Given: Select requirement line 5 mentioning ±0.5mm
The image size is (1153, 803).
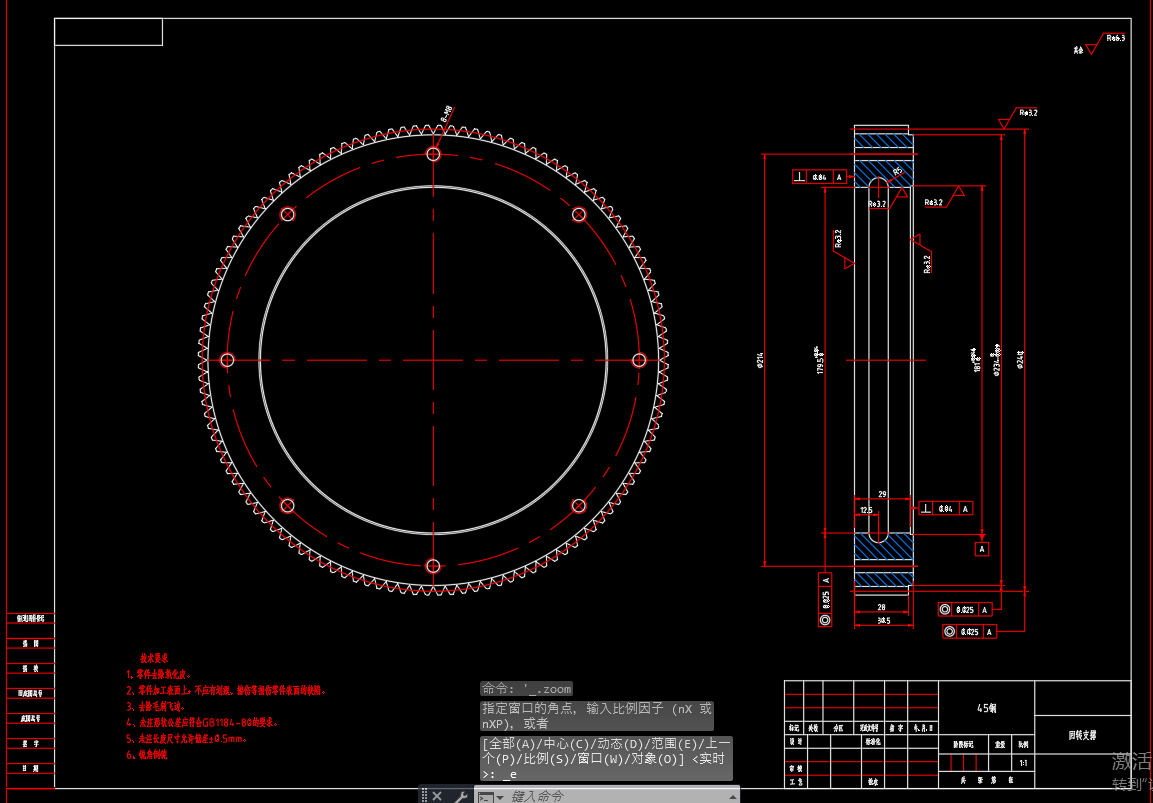Looking at the screenshot, I should click(187, 738).
